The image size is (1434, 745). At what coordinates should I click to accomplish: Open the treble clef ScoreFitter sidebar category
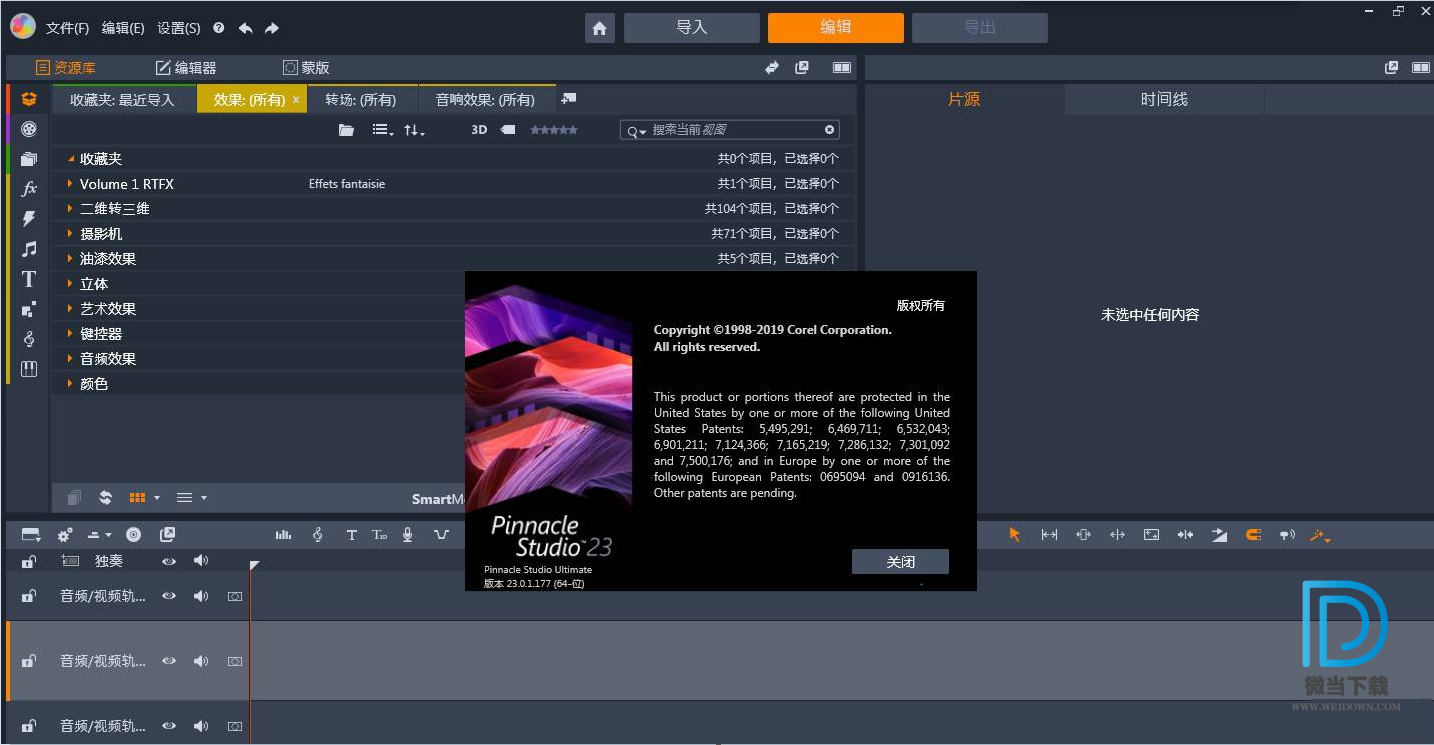click(x=29, y=339)
